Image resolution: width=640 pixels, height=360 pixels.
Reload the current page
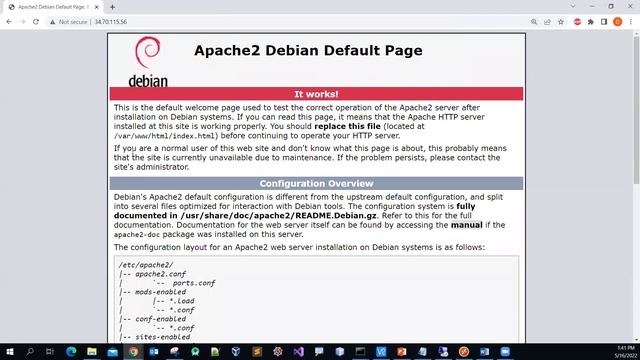(x=36, y=22)
